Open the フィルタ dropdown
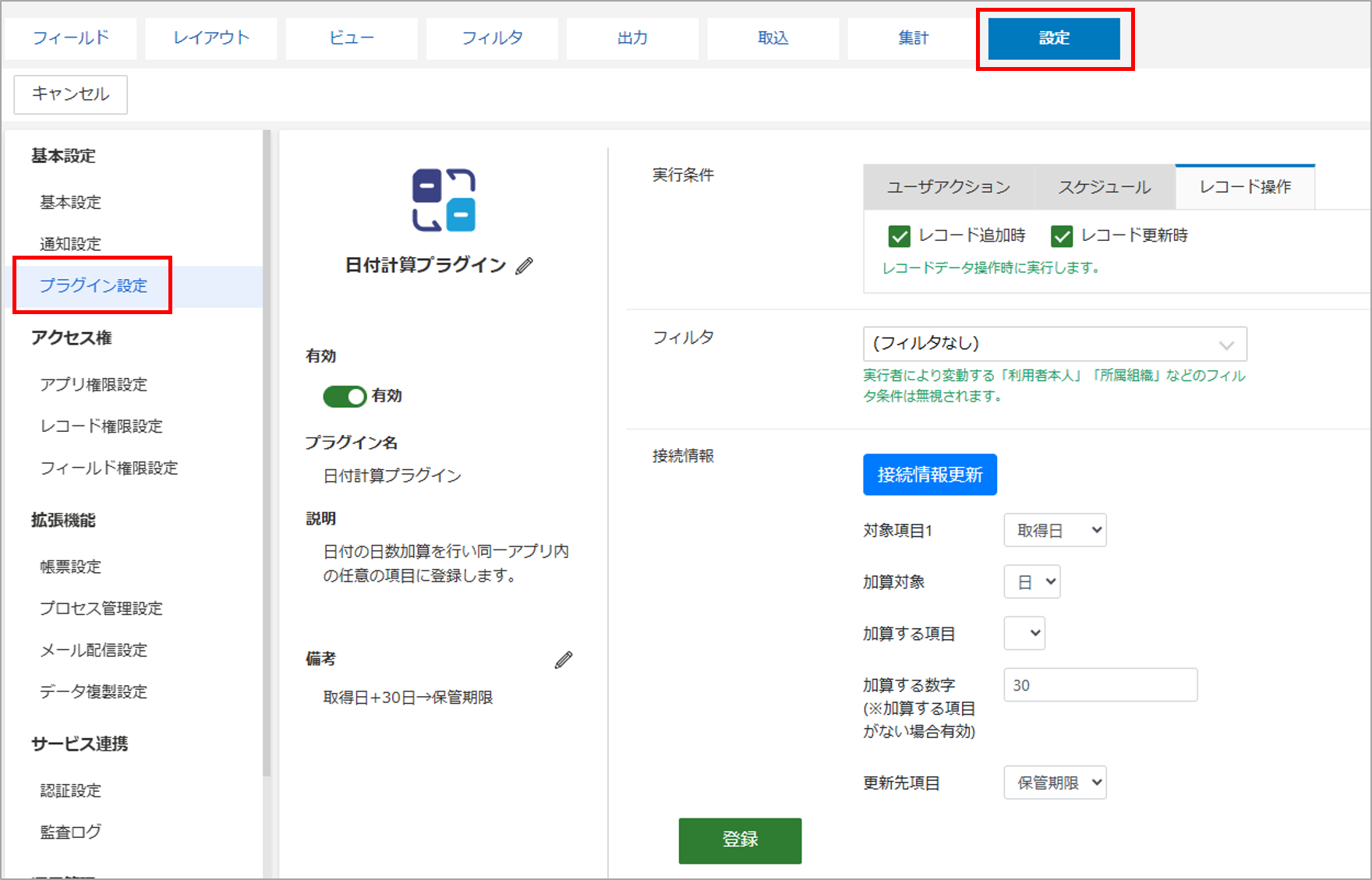This screenshot has width=1372, height=880. (x=1055, y=344)
